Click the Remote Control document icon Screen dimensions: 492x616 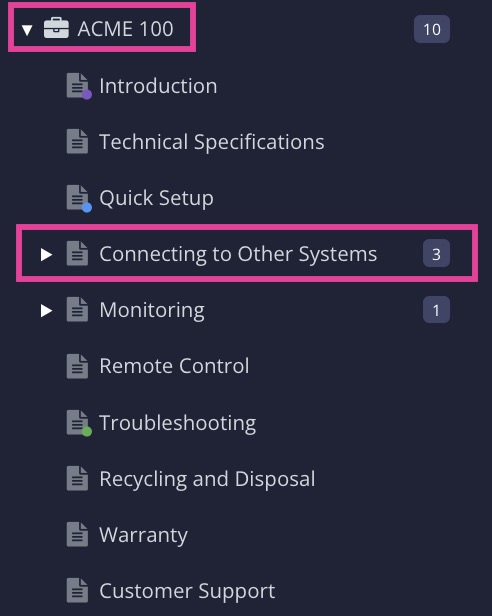click(77, 366)
